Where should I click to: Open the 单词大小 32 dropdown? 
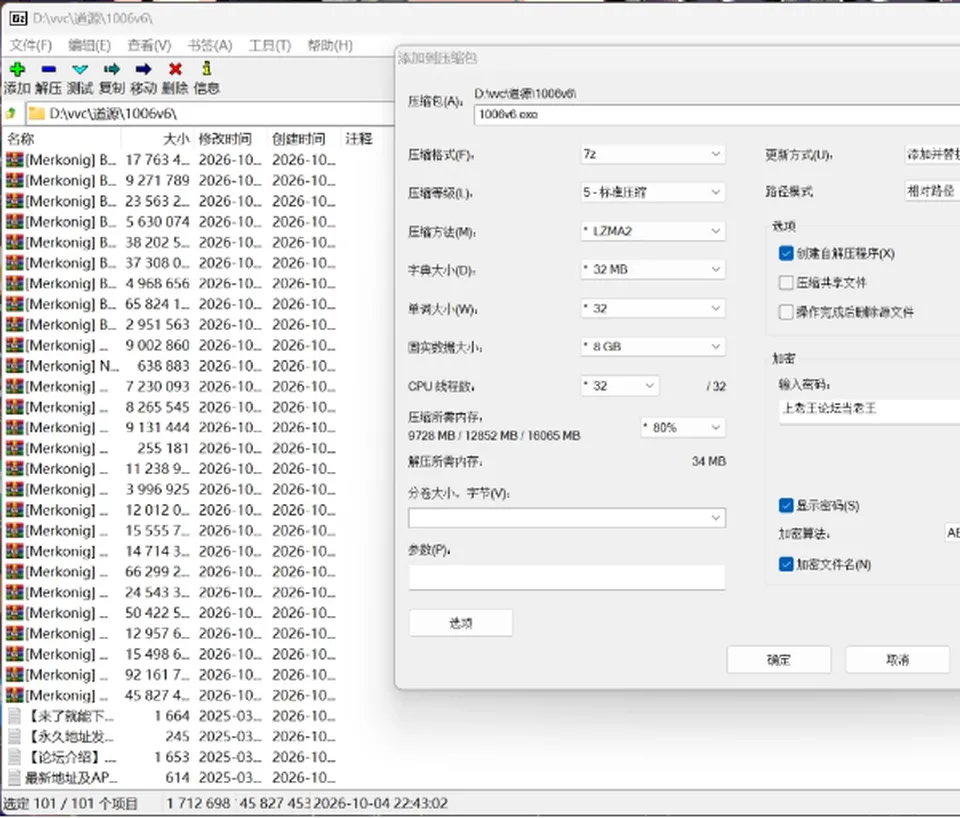[x=653, y=308]
